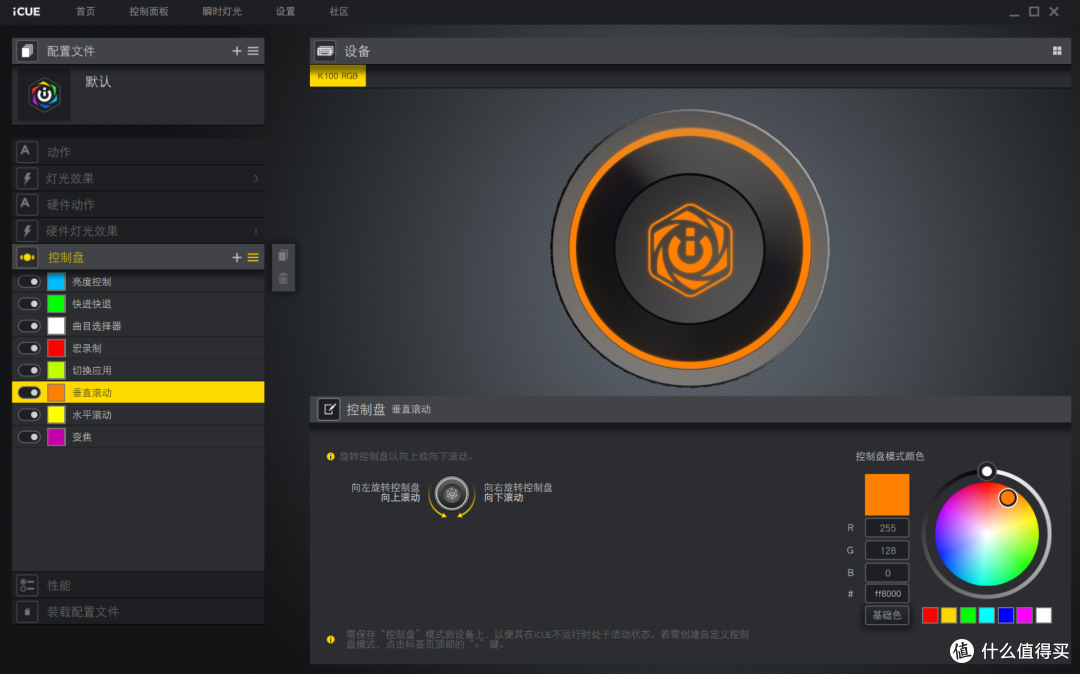Click the grid view icon in 设备 header
Image resolution: width=1080 pixels, height=674 pixels.
coord(1057,51)
